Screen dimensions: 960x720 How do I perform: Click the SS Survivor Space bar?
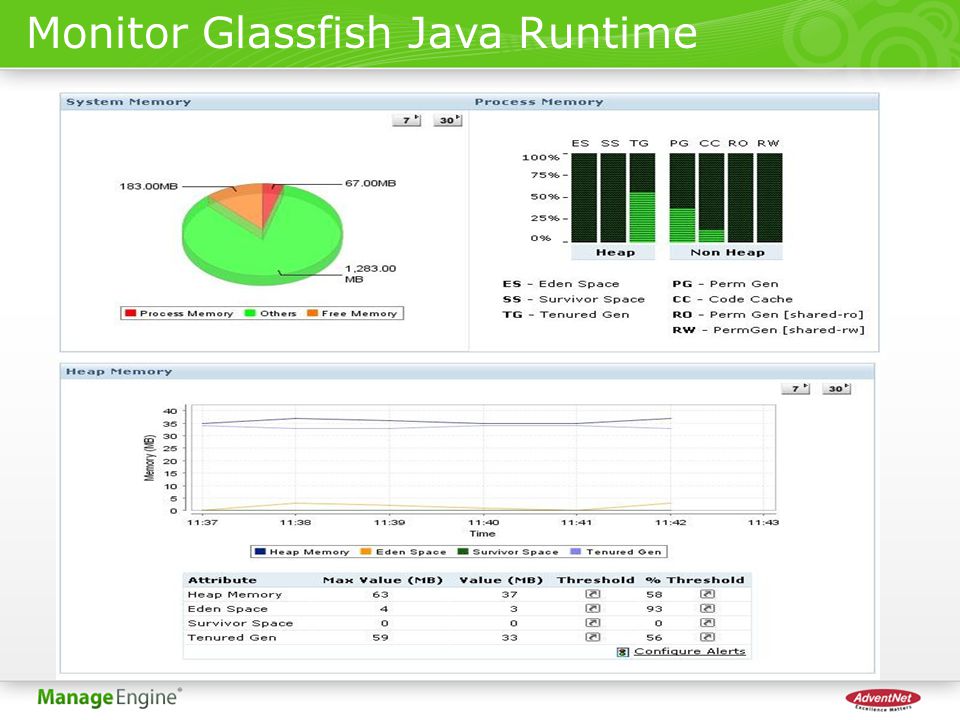point(613,197)
